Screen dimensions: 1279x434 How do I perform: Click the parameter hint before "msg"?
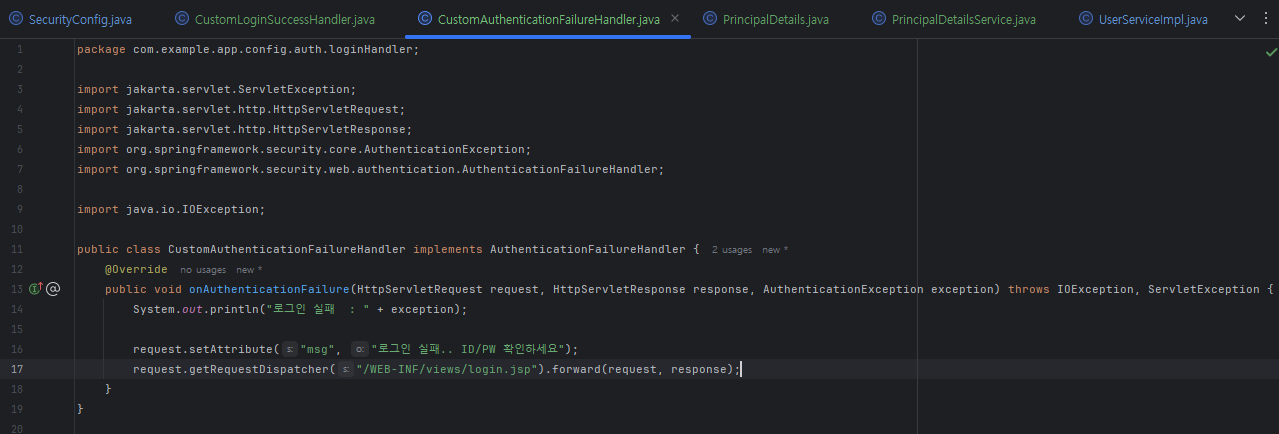pos(289,349)
